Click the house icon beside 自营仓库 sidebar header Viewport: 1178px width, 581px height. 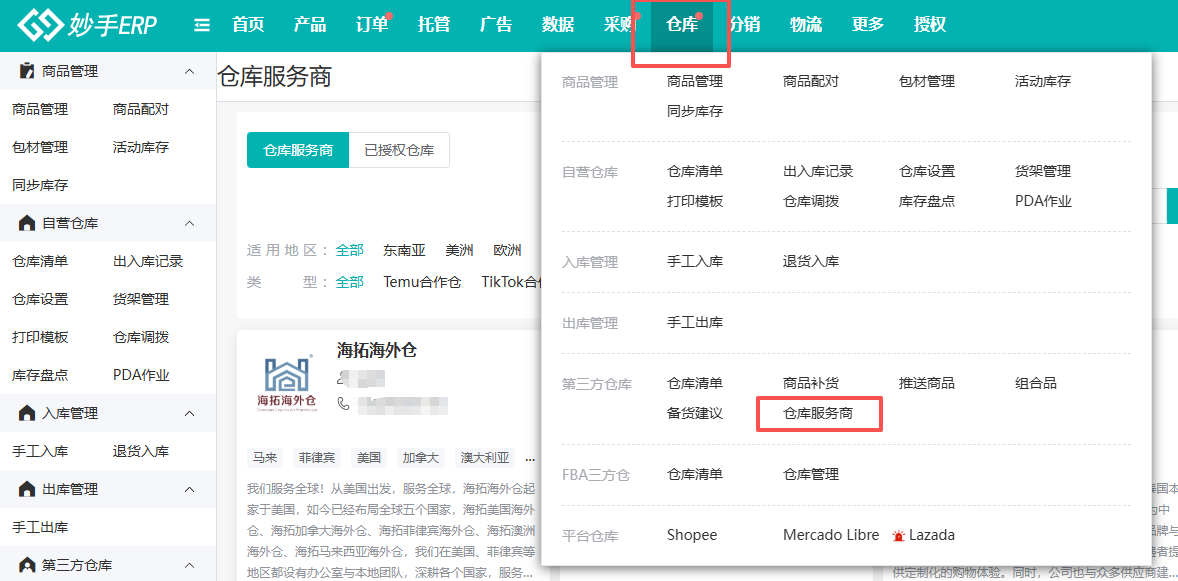[27, 223]
